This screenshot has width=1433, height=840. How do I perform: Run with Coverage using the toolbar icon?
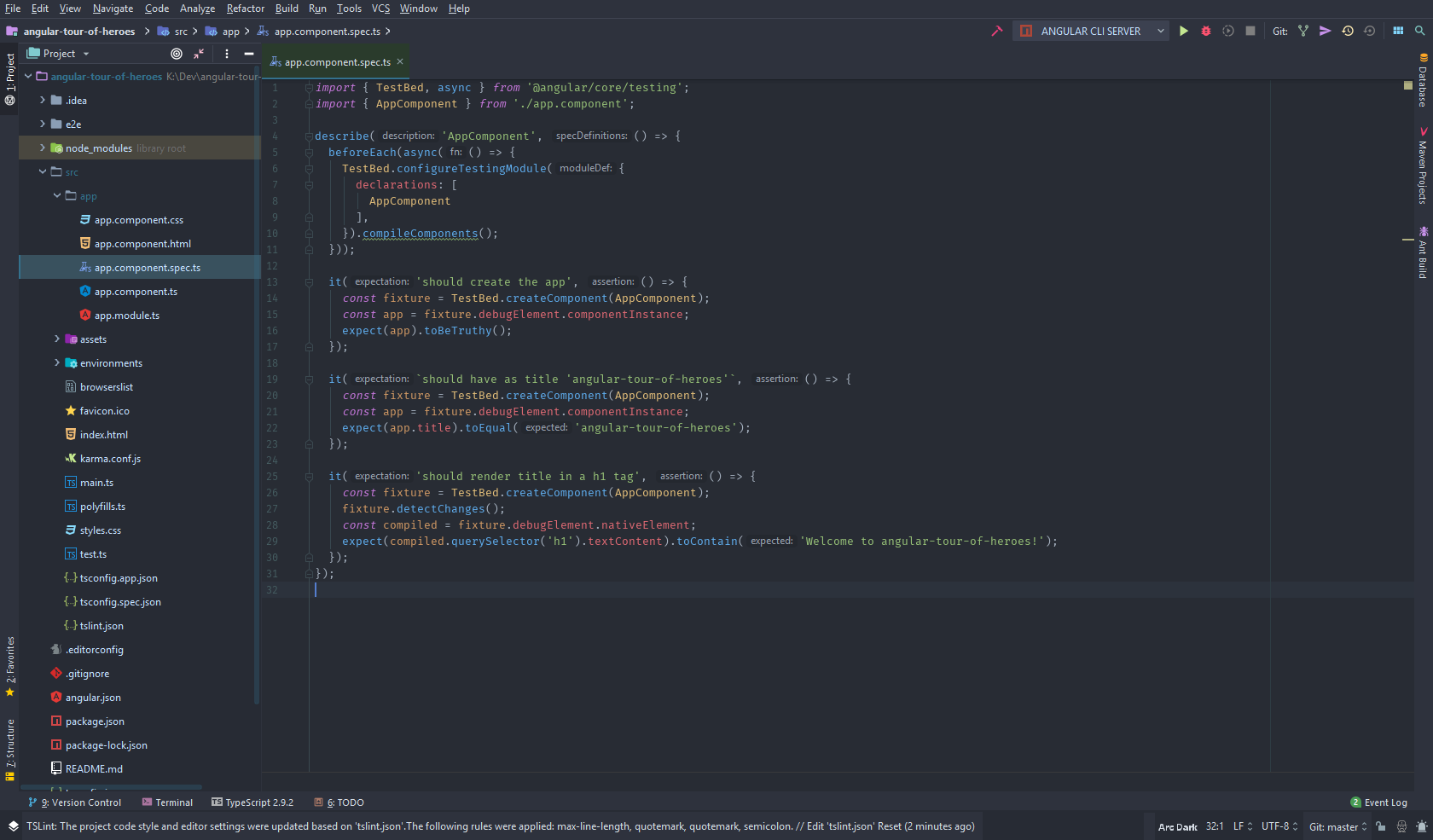pyautogui.click(x=1228, y=31)
